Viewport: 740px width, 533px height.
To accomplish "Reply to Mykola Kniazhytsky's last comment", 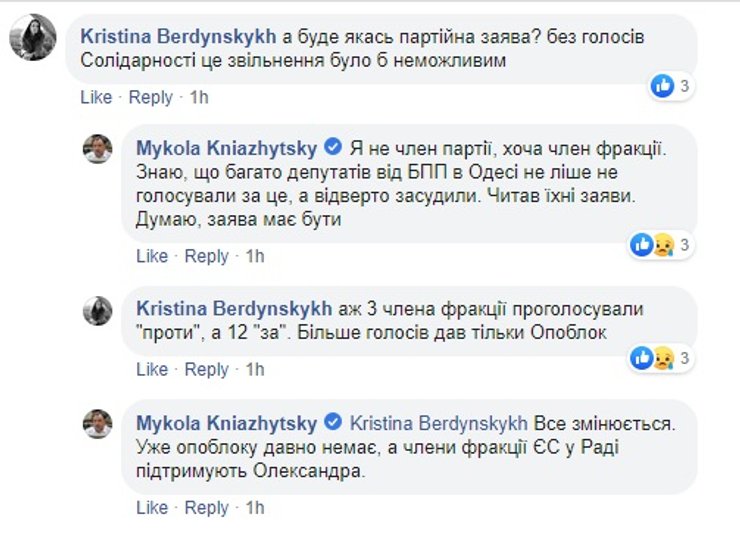I will [206, 508].
